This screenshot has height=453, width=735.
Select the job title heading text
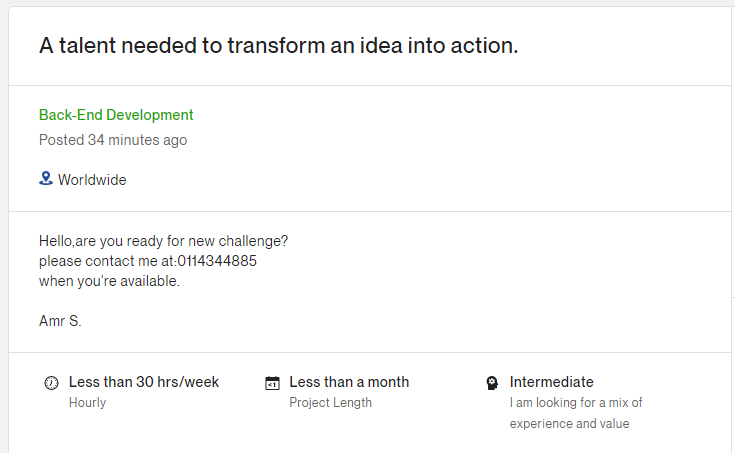tap(278, 46)
